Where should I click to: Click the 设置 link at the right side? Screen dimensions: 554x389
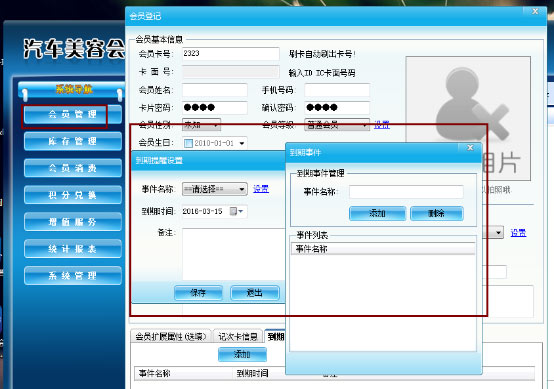(x=518, y=233)
